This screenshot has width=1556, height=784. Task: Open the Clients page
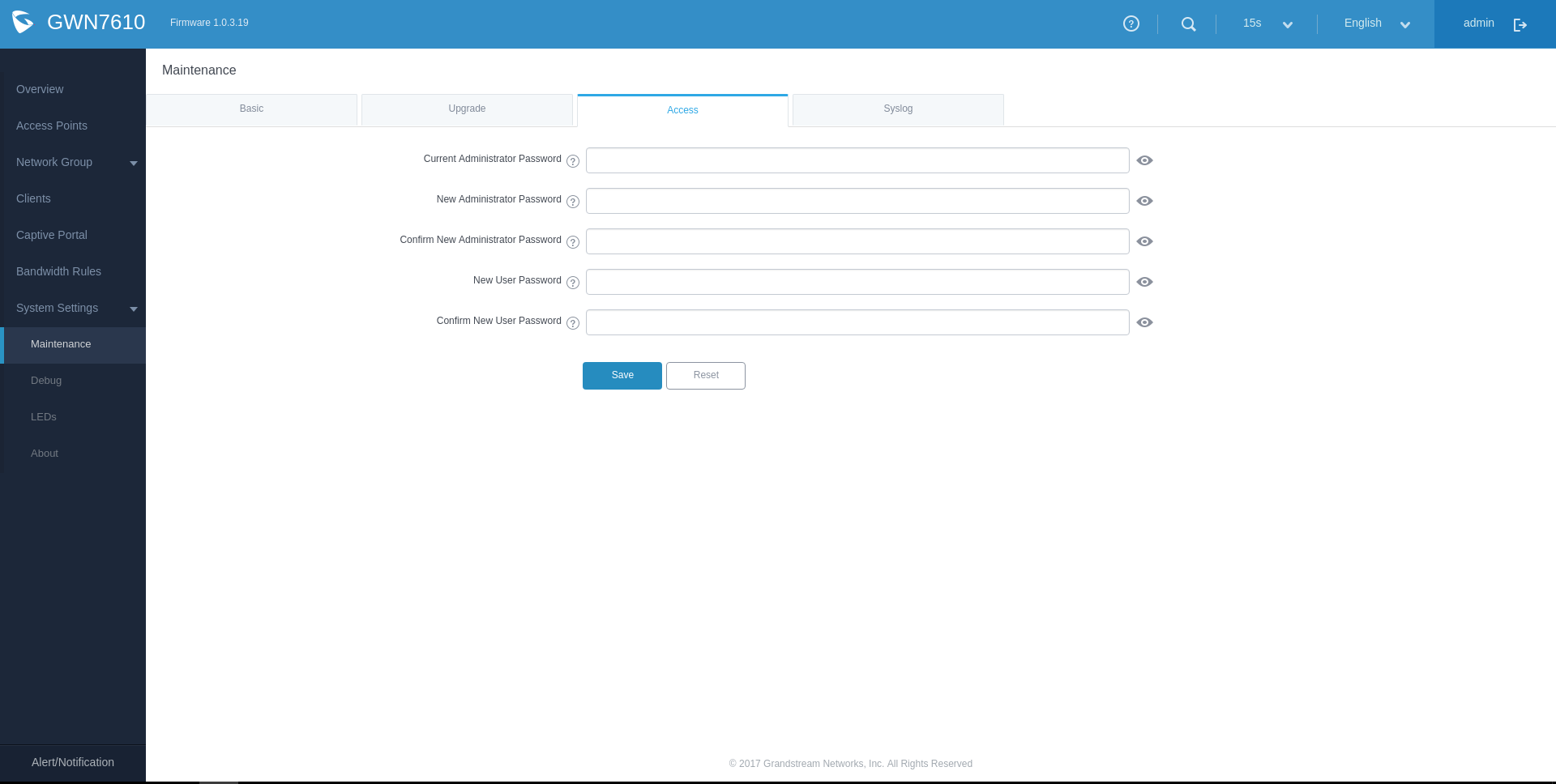pyautogui.click(x=73, y=198)
